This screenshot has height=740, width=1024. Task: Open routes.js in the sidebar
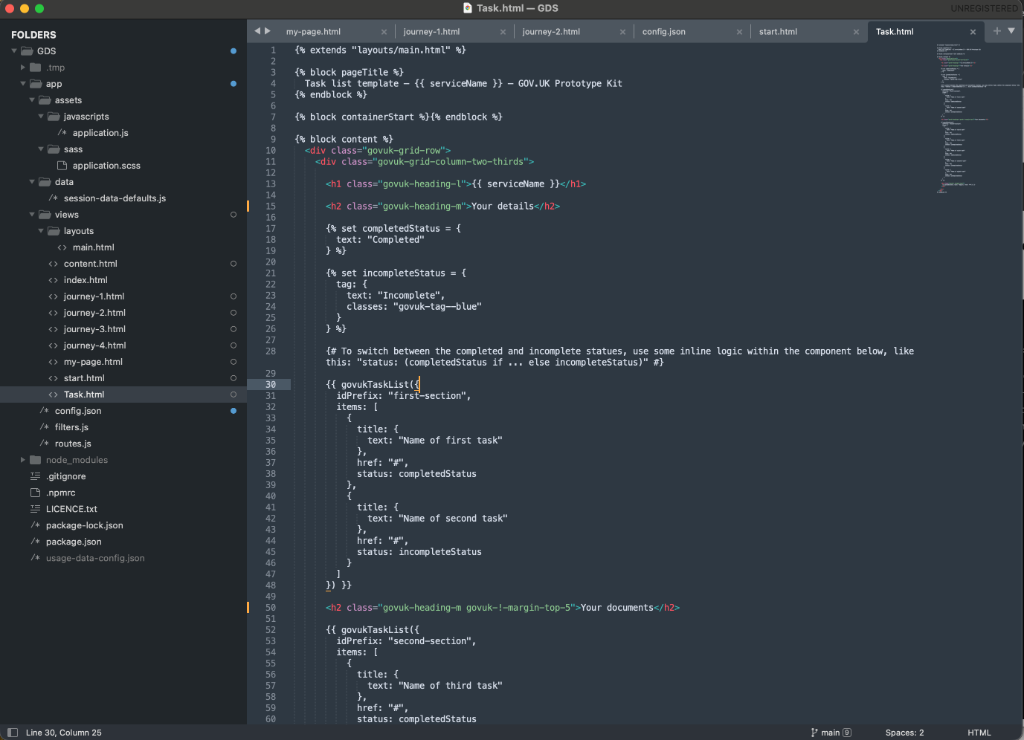click(73, 443)
